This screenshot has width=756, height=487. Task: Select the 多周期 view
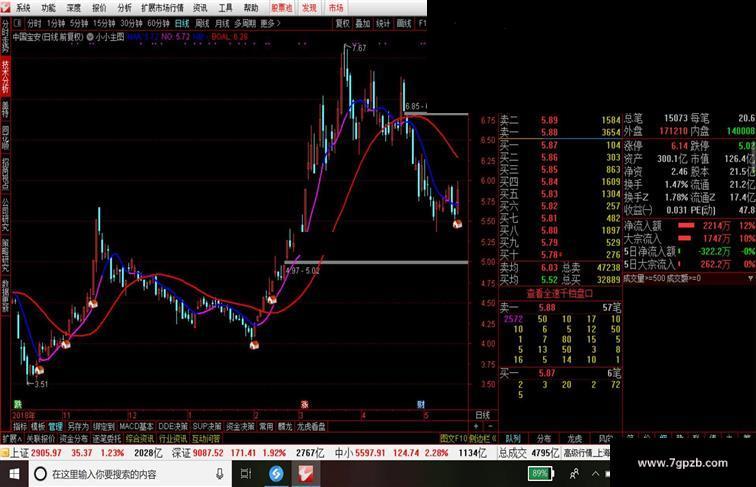tap(245, 23)
